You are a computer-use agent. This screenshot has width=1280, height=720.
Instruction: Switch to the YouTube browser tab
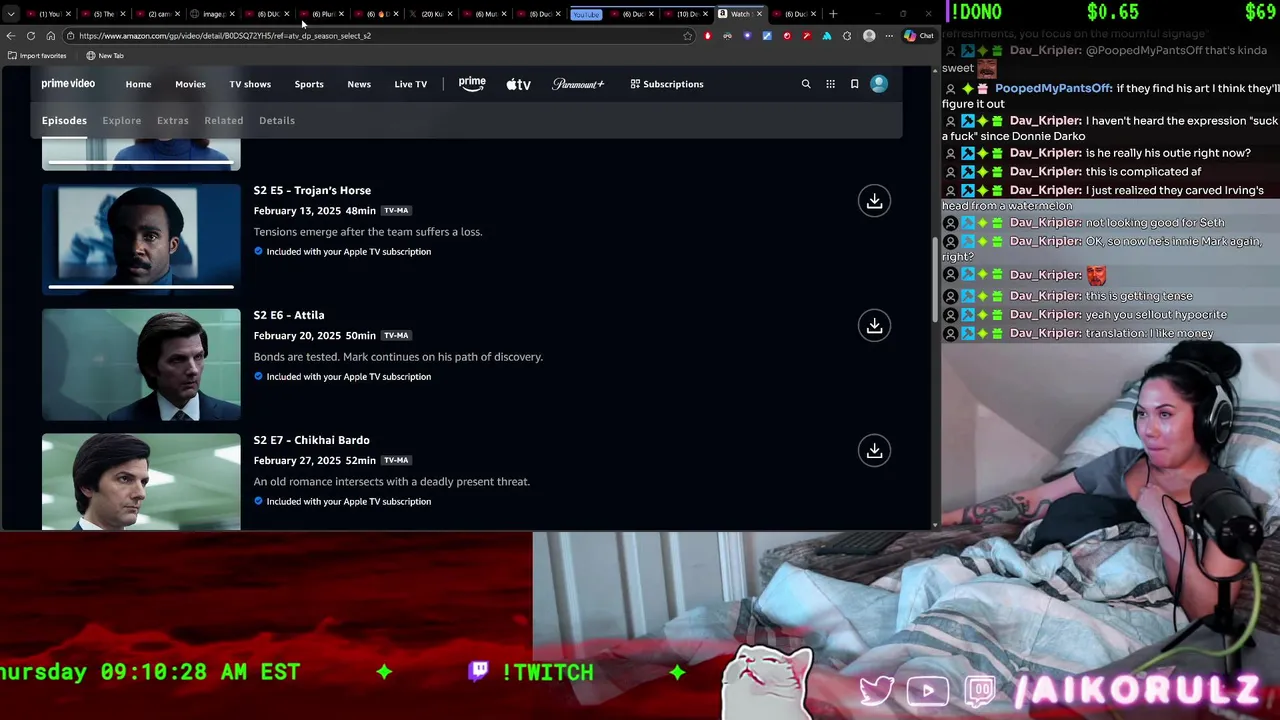[x=587, y=14]
